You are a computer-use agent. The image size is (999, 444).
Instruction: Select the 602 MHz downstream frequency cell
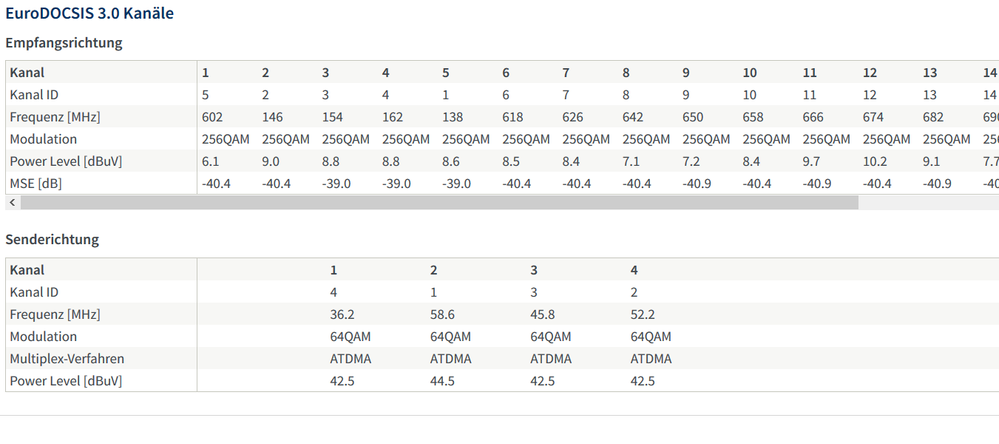(212, 117)
